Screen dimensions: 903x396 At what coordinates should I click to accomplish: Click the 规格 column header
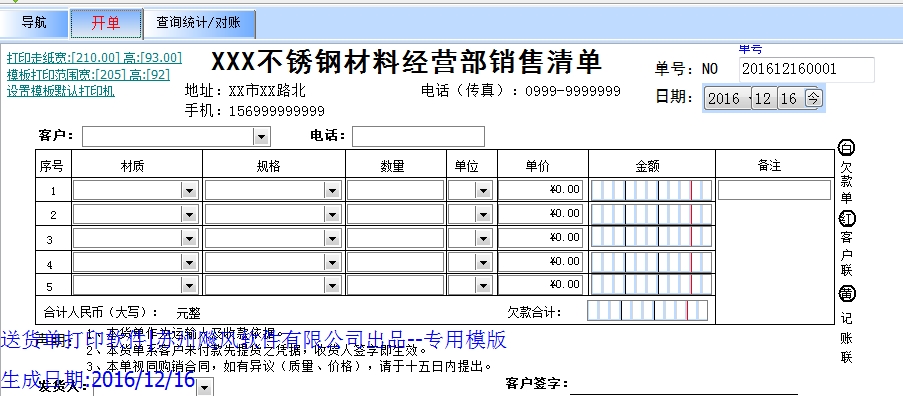[x=268, y=166]
